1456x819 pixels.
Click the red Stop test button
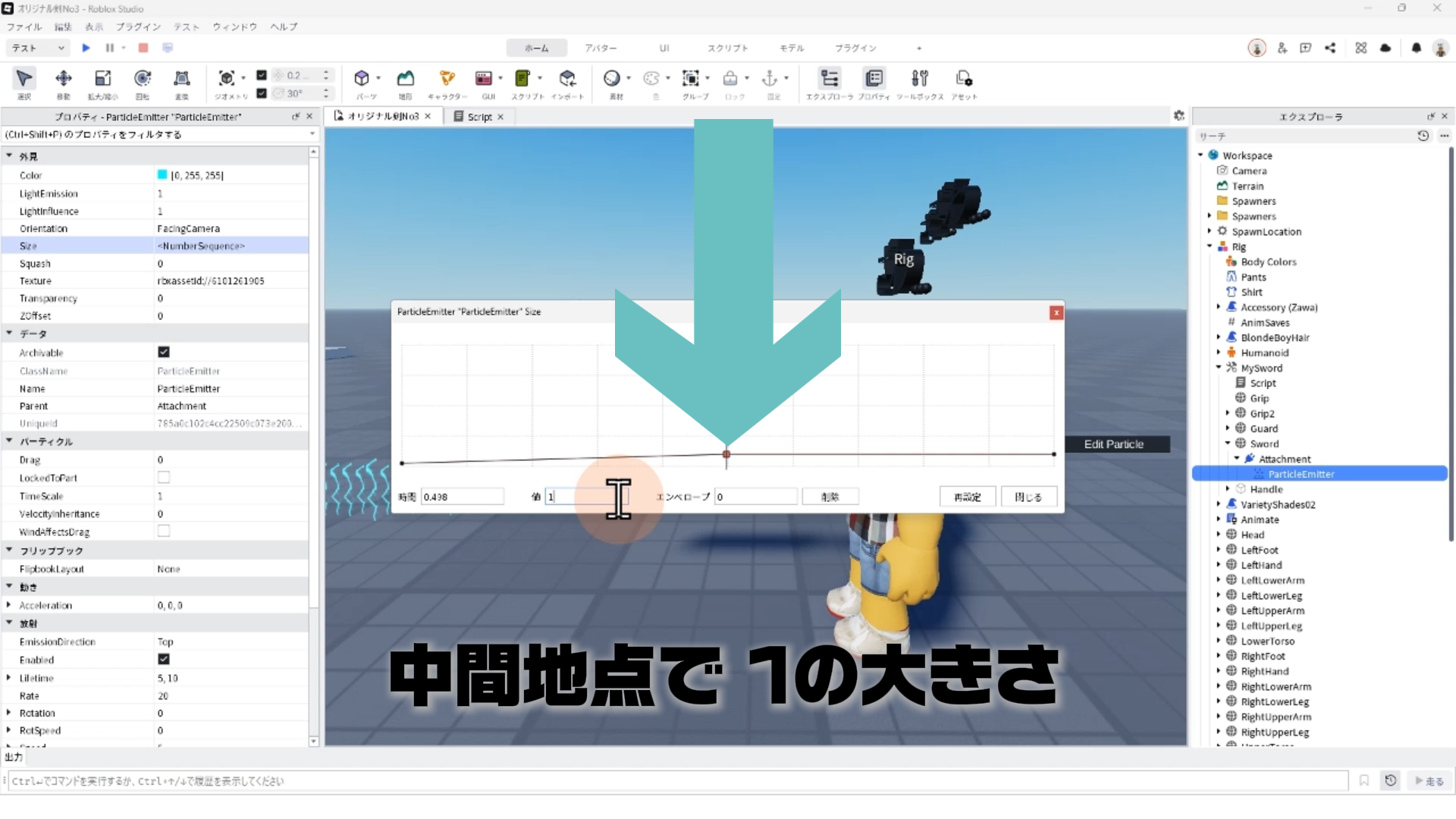tap(143, 48)
